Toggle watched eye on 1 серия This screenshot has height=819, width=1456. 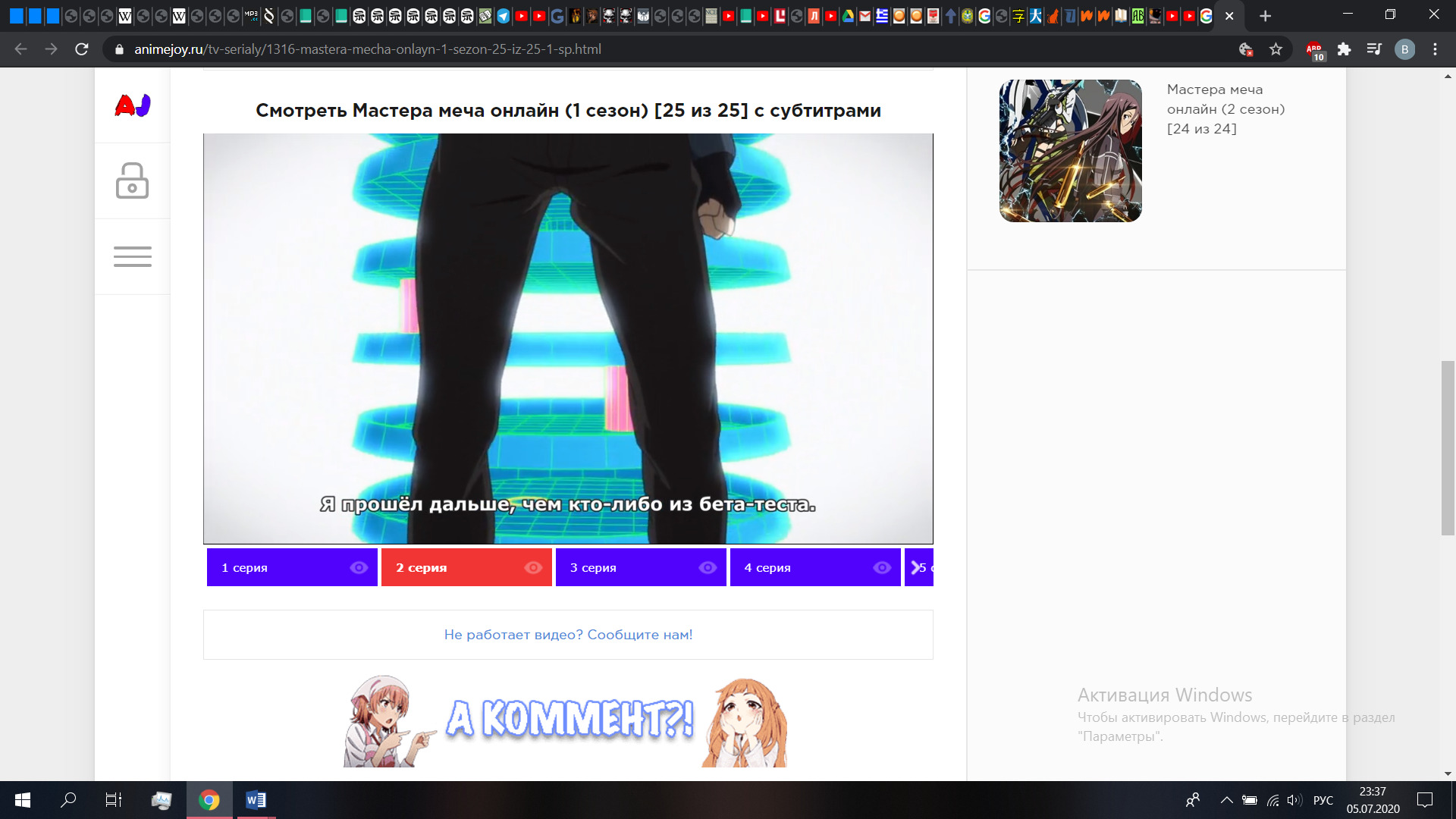[359, 567]
